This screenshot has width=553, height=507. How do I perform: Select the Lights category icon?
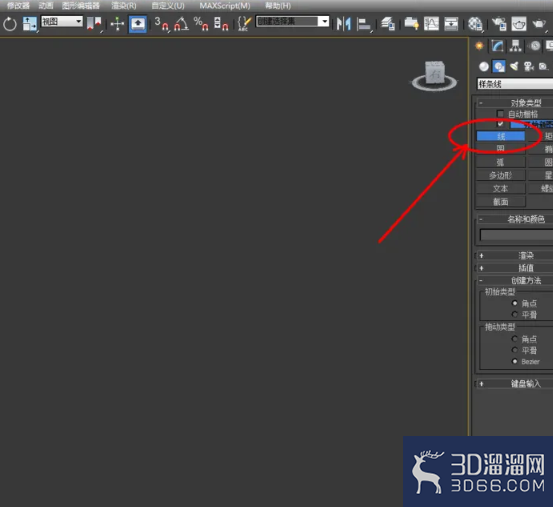[514, 66]
